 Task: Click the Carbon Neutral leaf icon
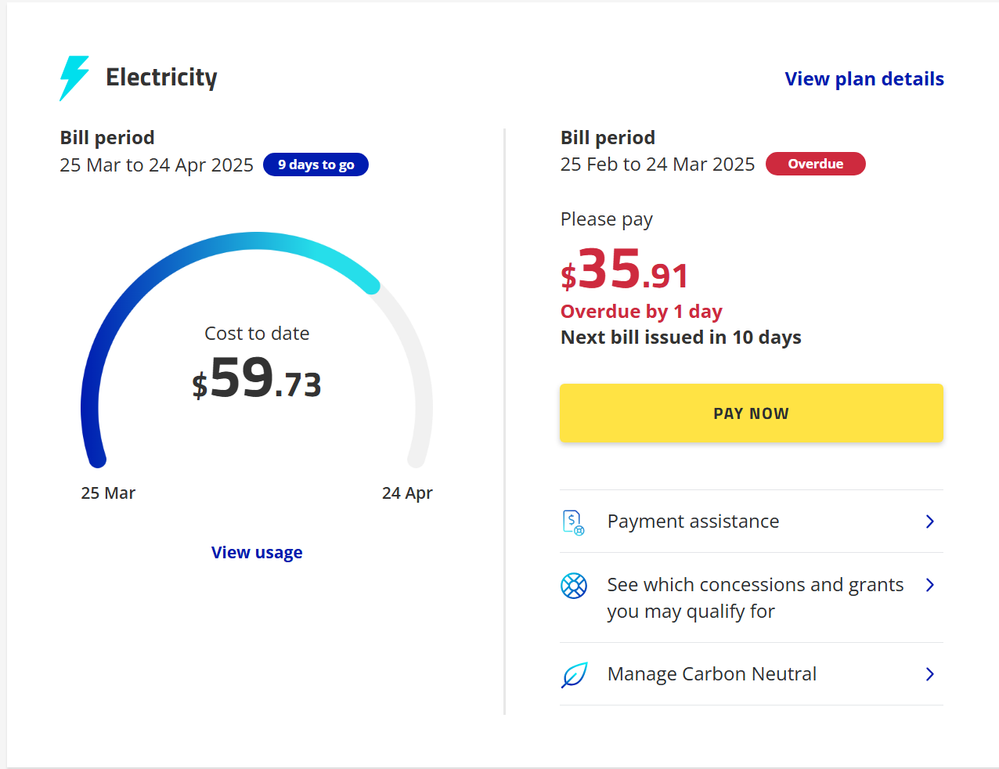pyautogui.click(x=574, y=675)
